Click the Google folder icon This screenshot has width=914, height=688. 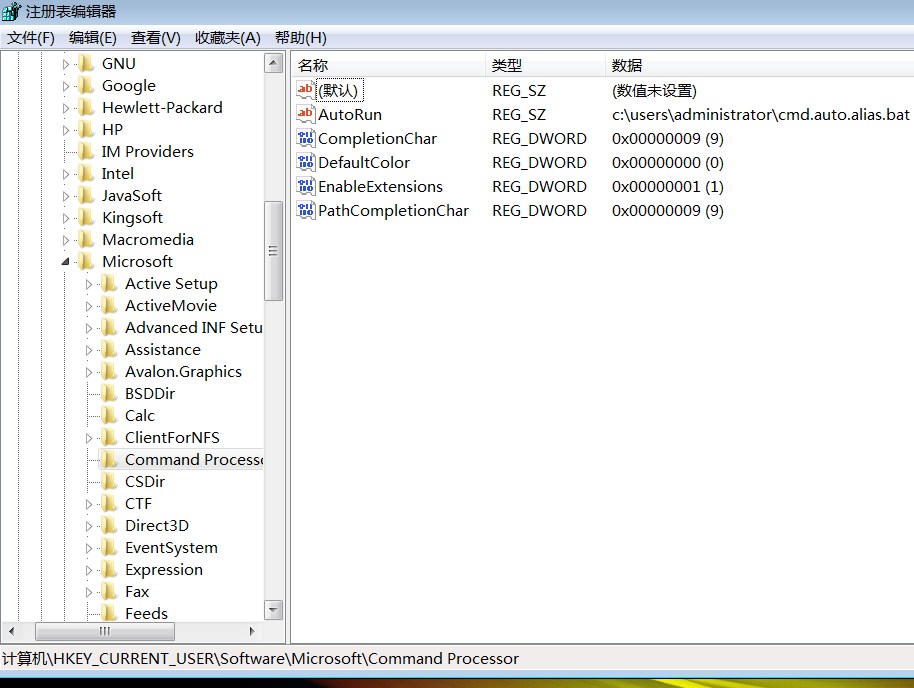pyautogui.click(x=86, y=85)
